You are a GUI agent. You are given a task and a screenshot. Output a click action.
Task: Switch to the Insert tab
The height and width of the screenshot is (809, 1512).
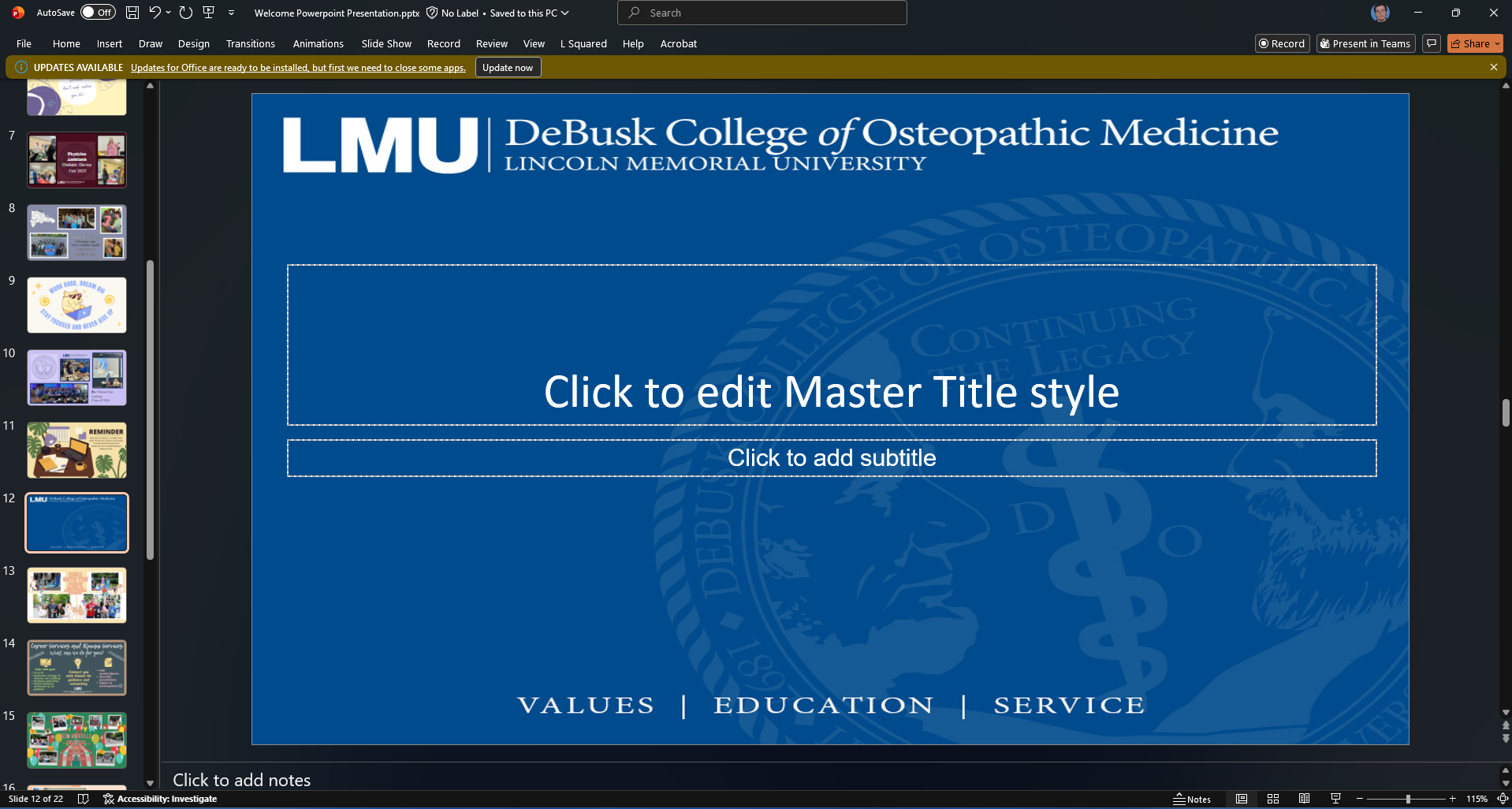pos(110,43)
